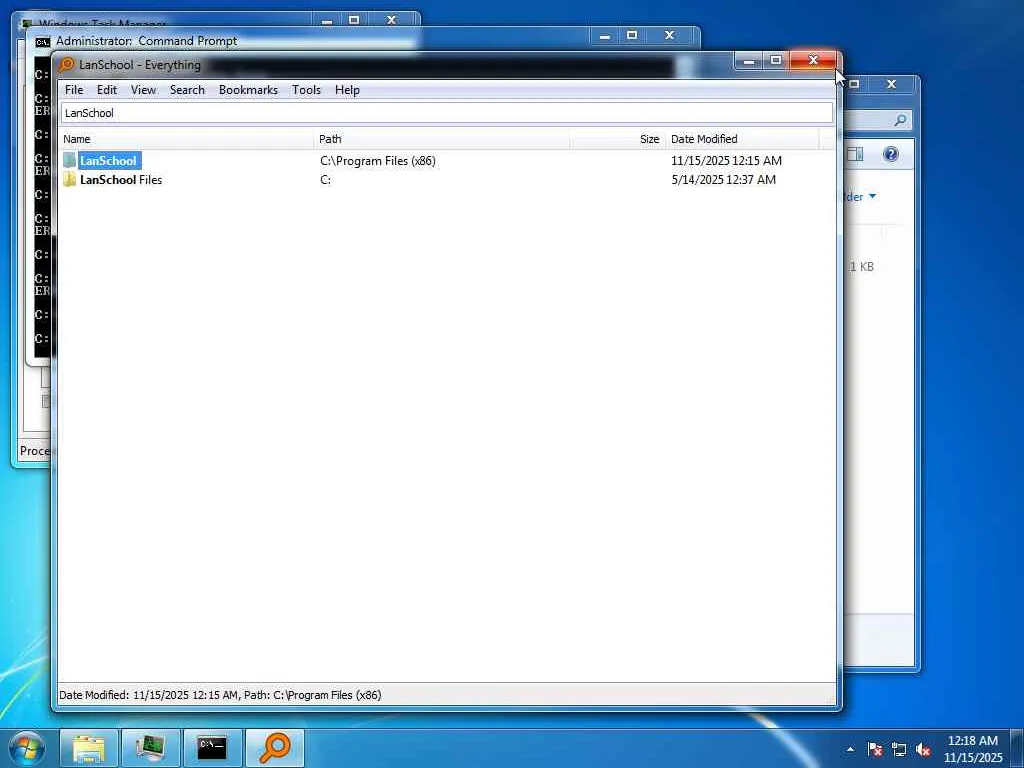This screenshot has width=1024, height=768.
Task: Click the Everything magnifier title bar icon
Action: click(67, 65)
